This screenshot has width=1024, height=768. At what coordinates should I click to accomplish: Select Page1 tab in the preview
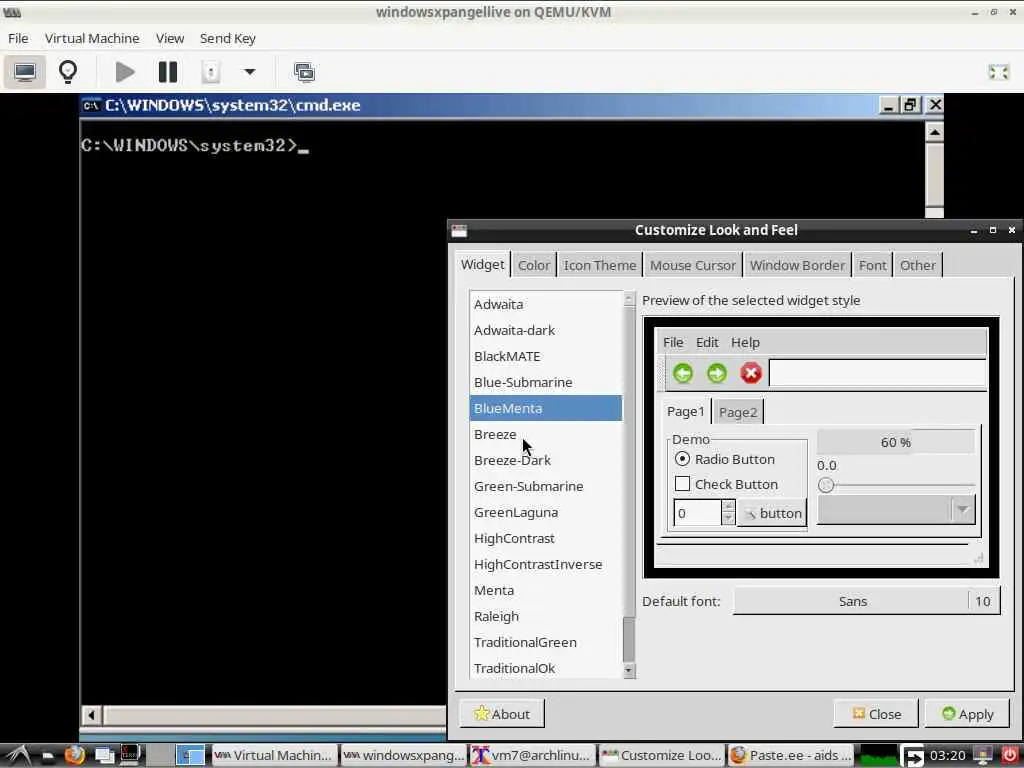pos(686,411)
